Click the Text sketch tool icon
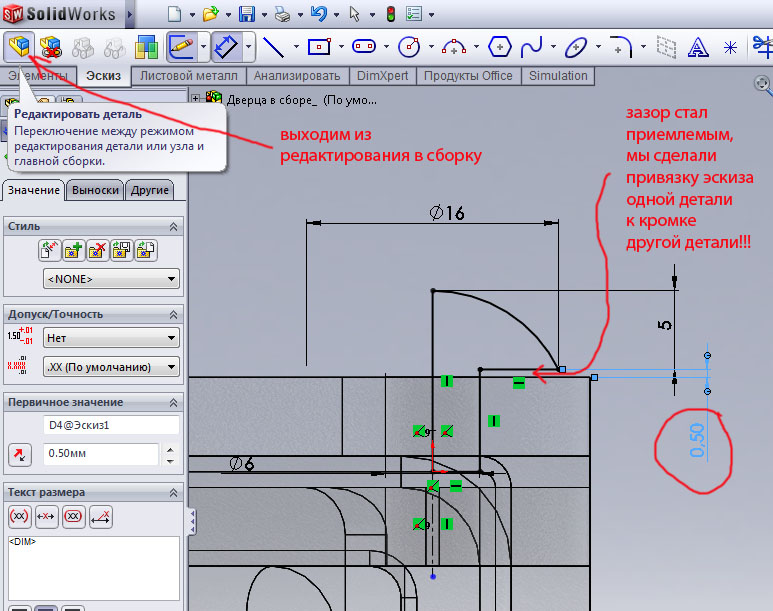 pos(700,47)
